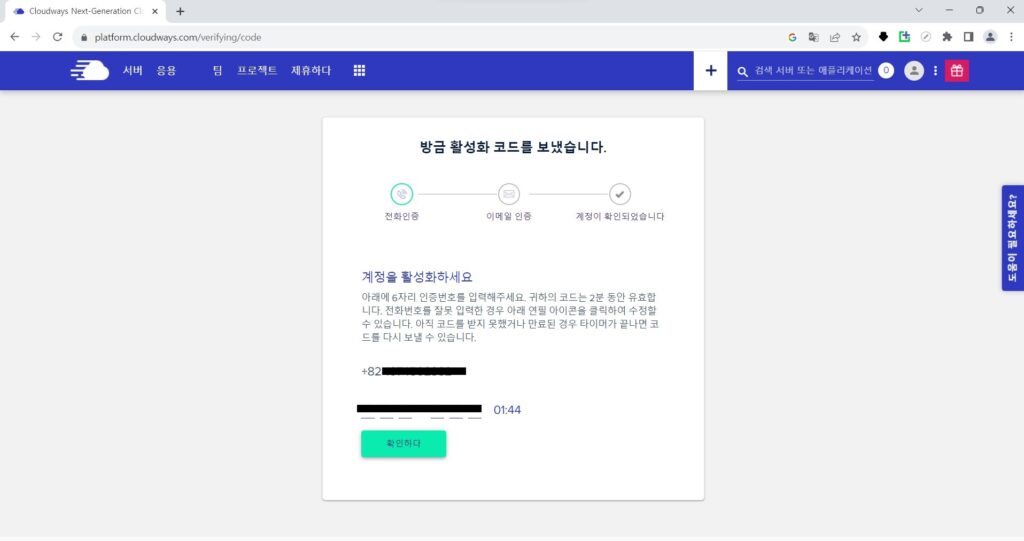Open the extensions puzzle icon

(947, 37)
